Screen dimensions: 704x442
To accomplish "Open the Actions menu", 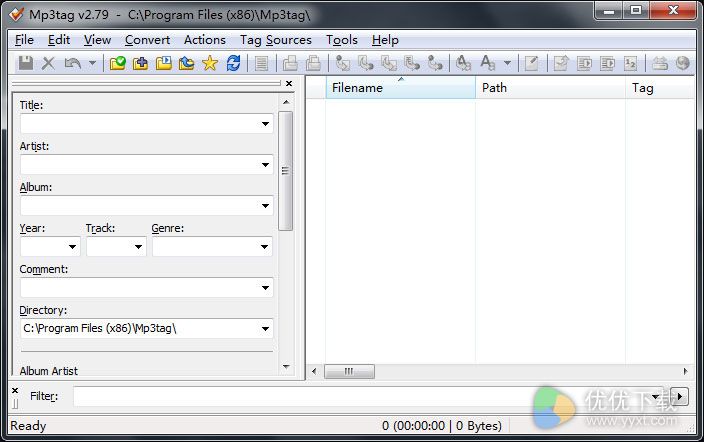I will point(205,40).
